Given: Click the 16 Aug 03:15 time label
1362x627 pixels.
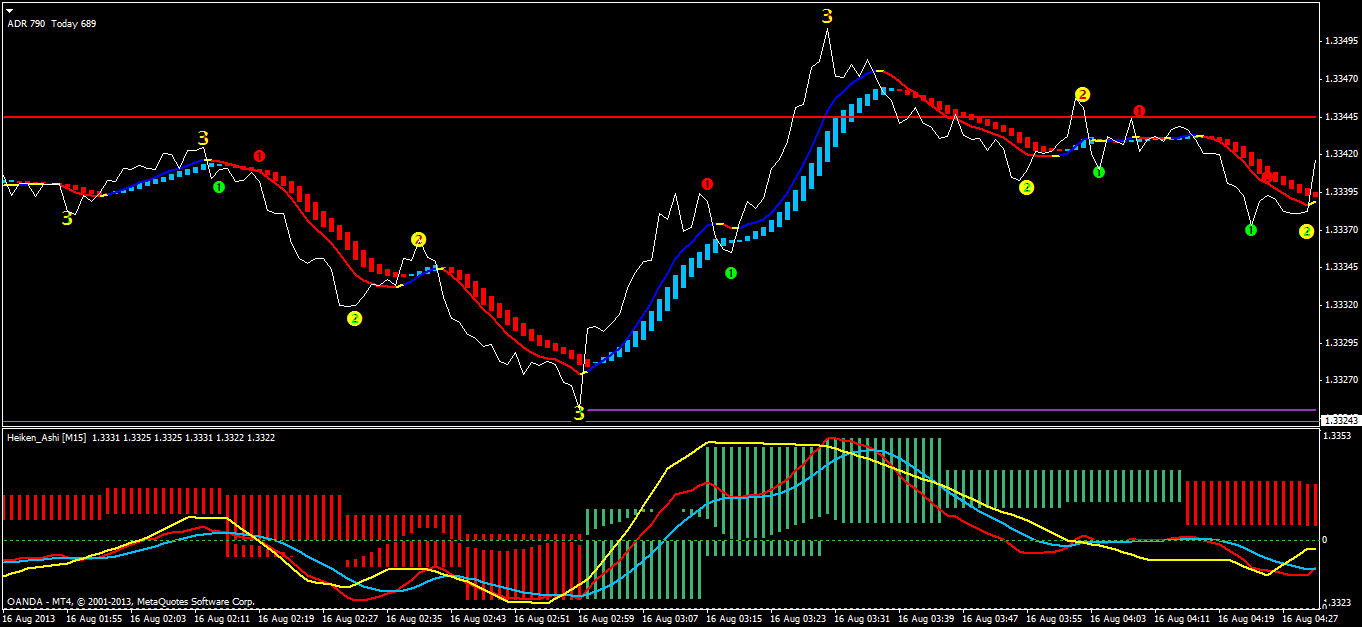Looking at the screenshot, I should [x=735, y=619].
